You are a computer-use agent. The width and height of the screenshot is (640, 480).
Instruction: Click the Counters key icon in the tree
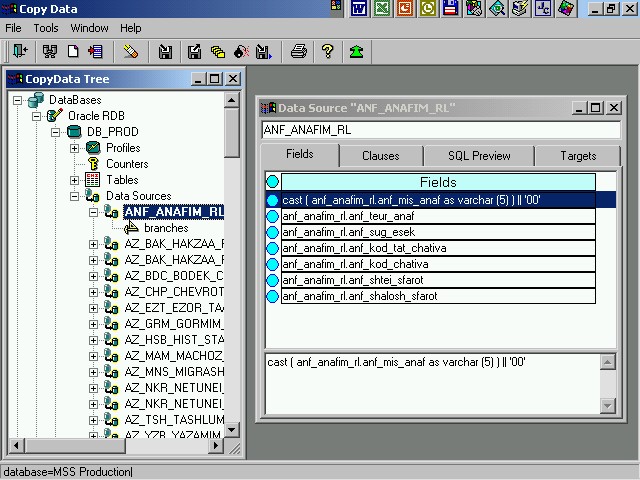pyautogui.click(x=93, y=164)
